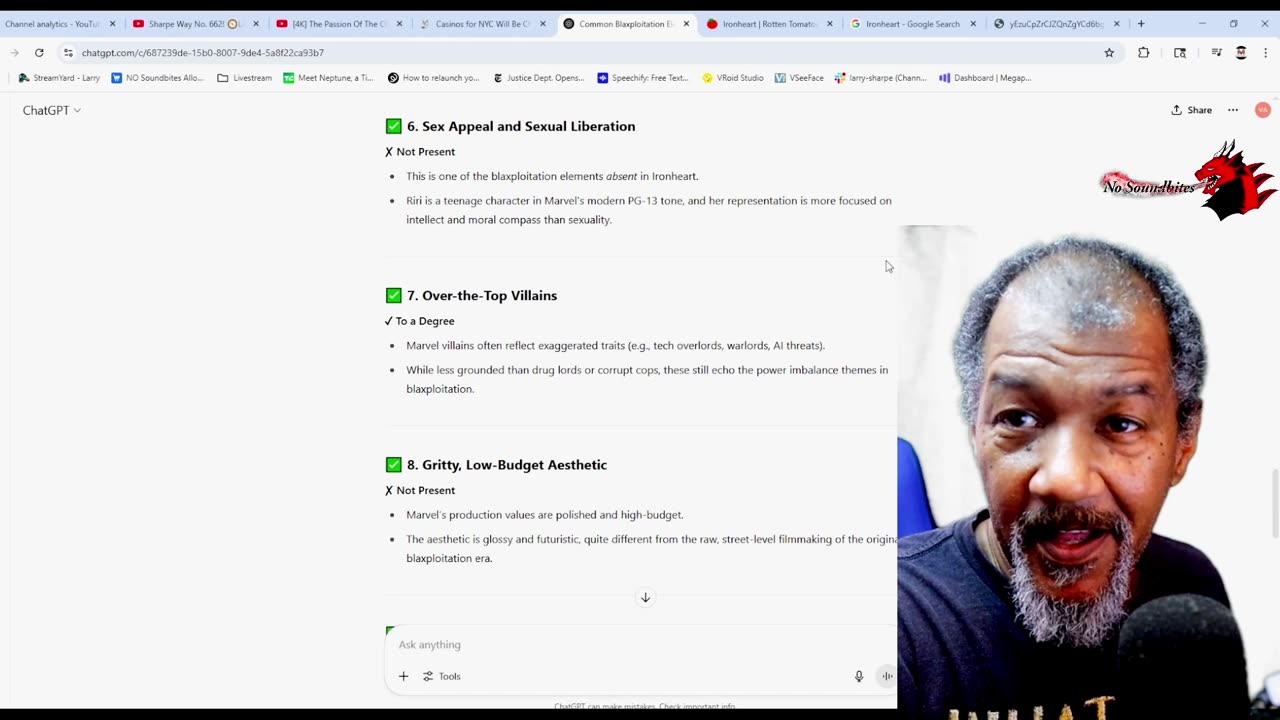Close the Casinos for NYC tab
This screenshot has width=1280, height=720.
click(x=542, y=24)
